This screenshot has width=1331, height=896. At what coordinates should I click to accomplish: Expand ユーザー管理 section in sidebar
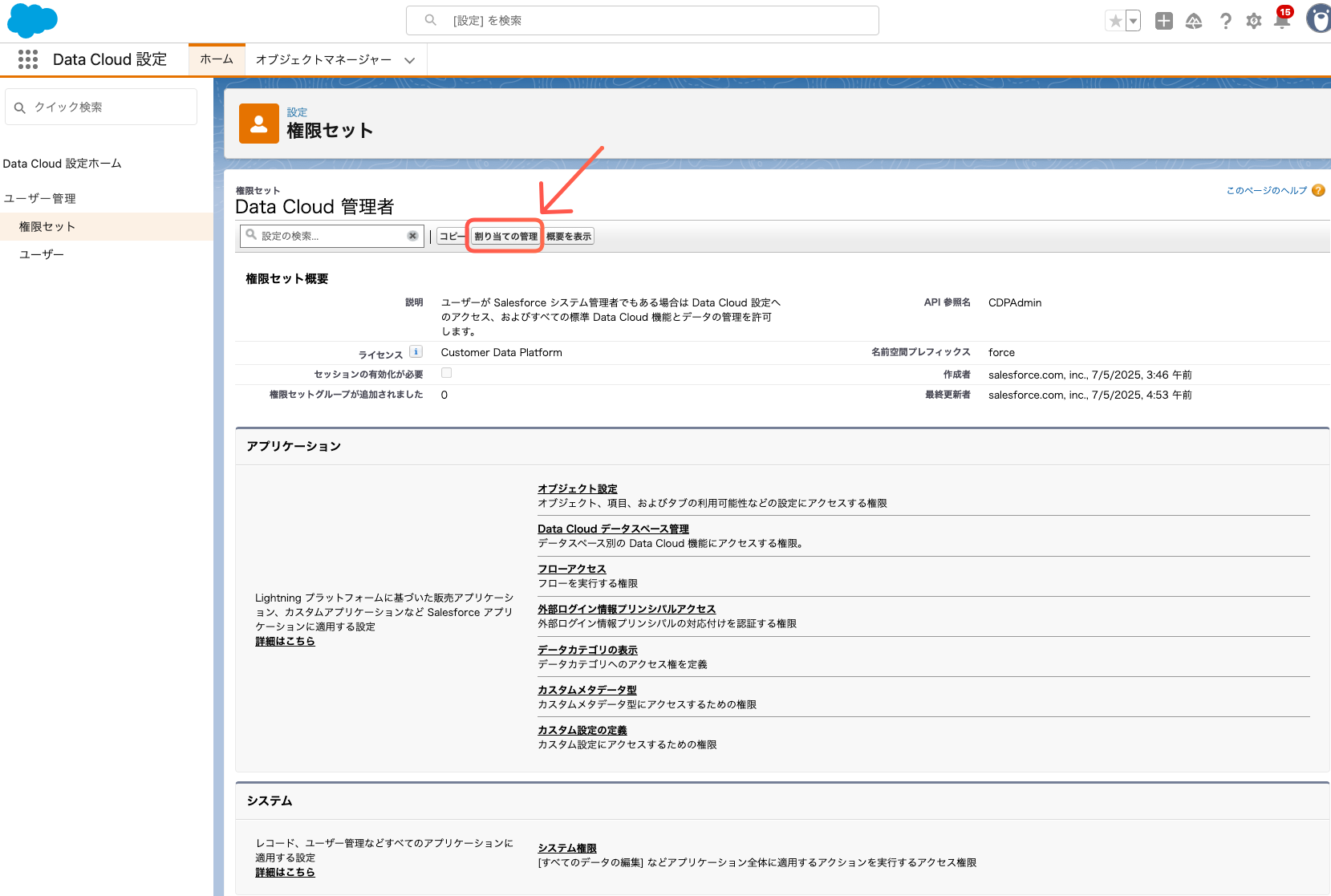[40, 198]
